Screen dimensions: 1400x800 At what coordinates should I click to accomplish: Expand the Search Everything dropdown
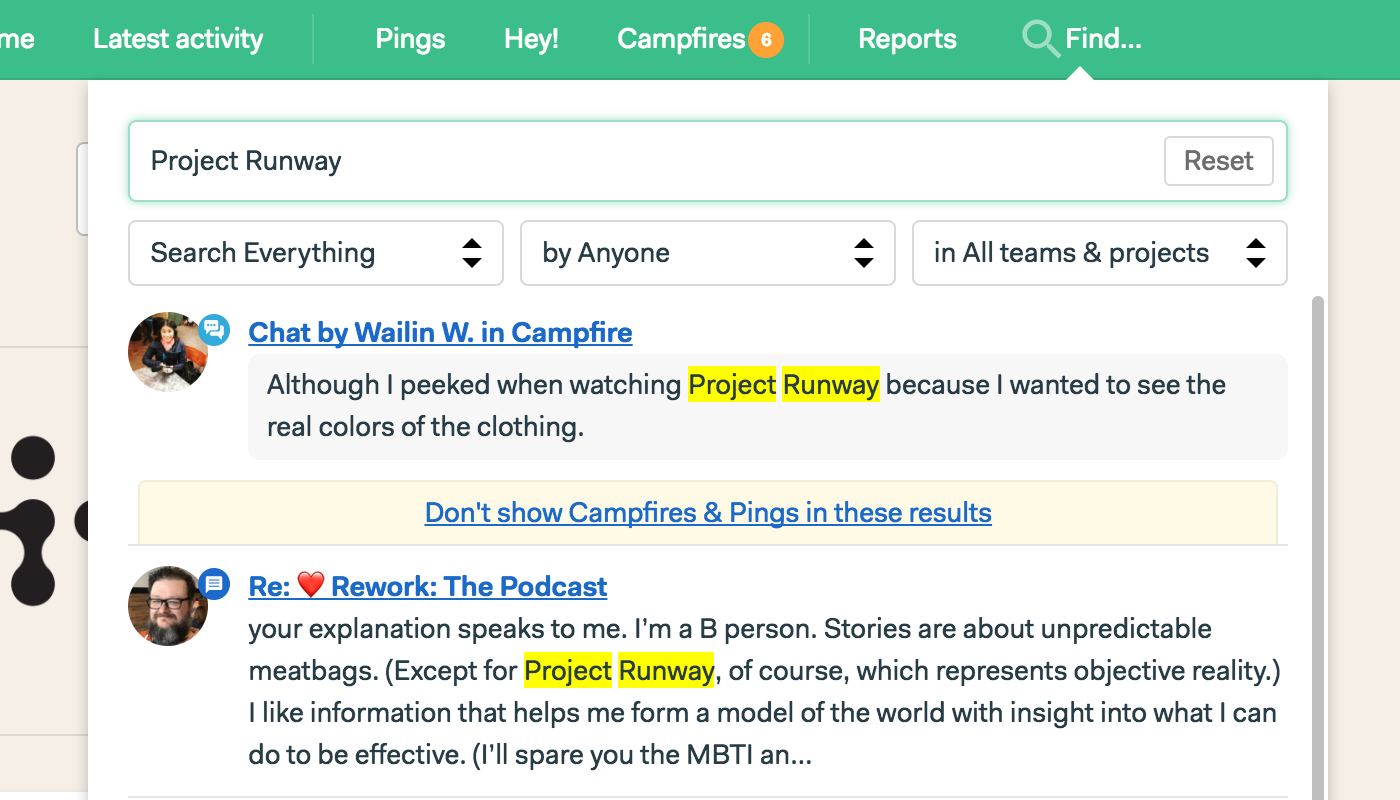pyautogui.click(x=316, y=253)
